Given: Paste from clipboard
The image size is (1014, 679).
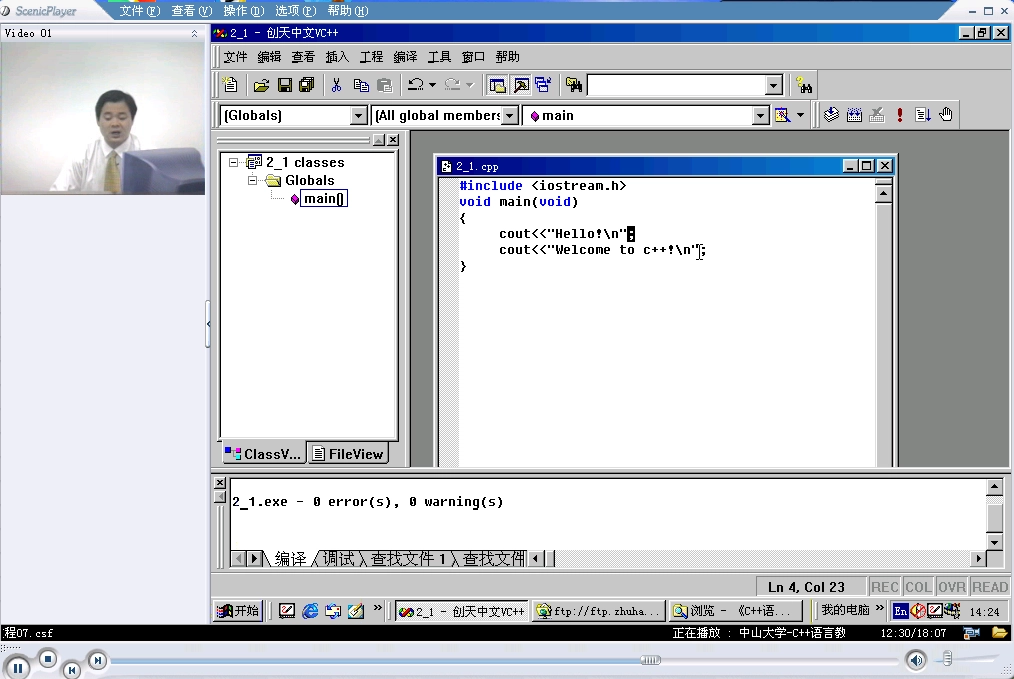Looking at the screenshot, I should pos(384,84).
